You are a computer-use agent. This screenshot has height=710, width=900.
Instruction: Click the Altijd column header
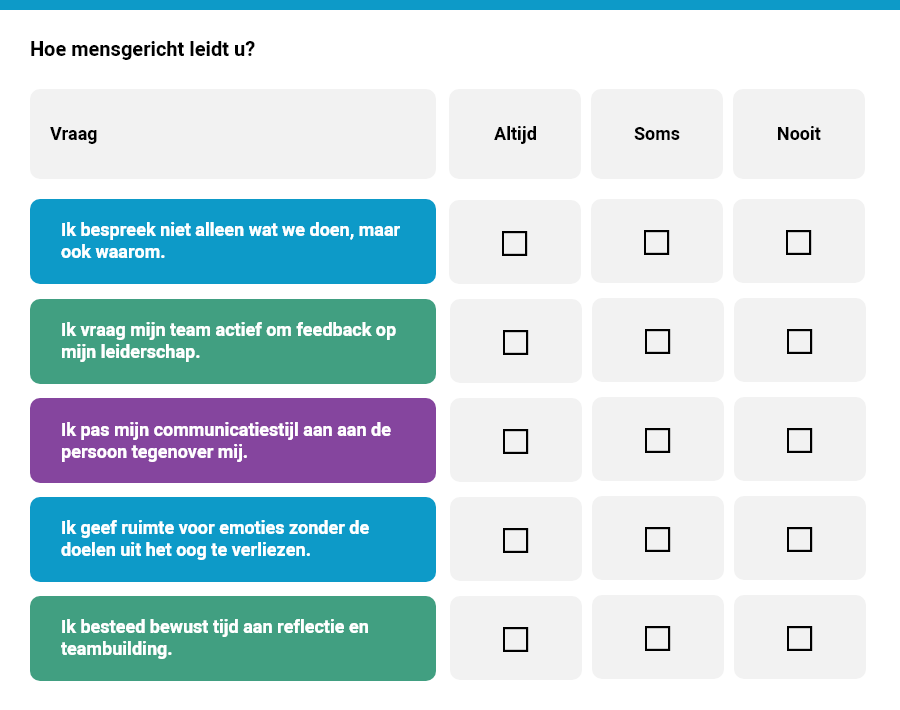pos(515,133)
